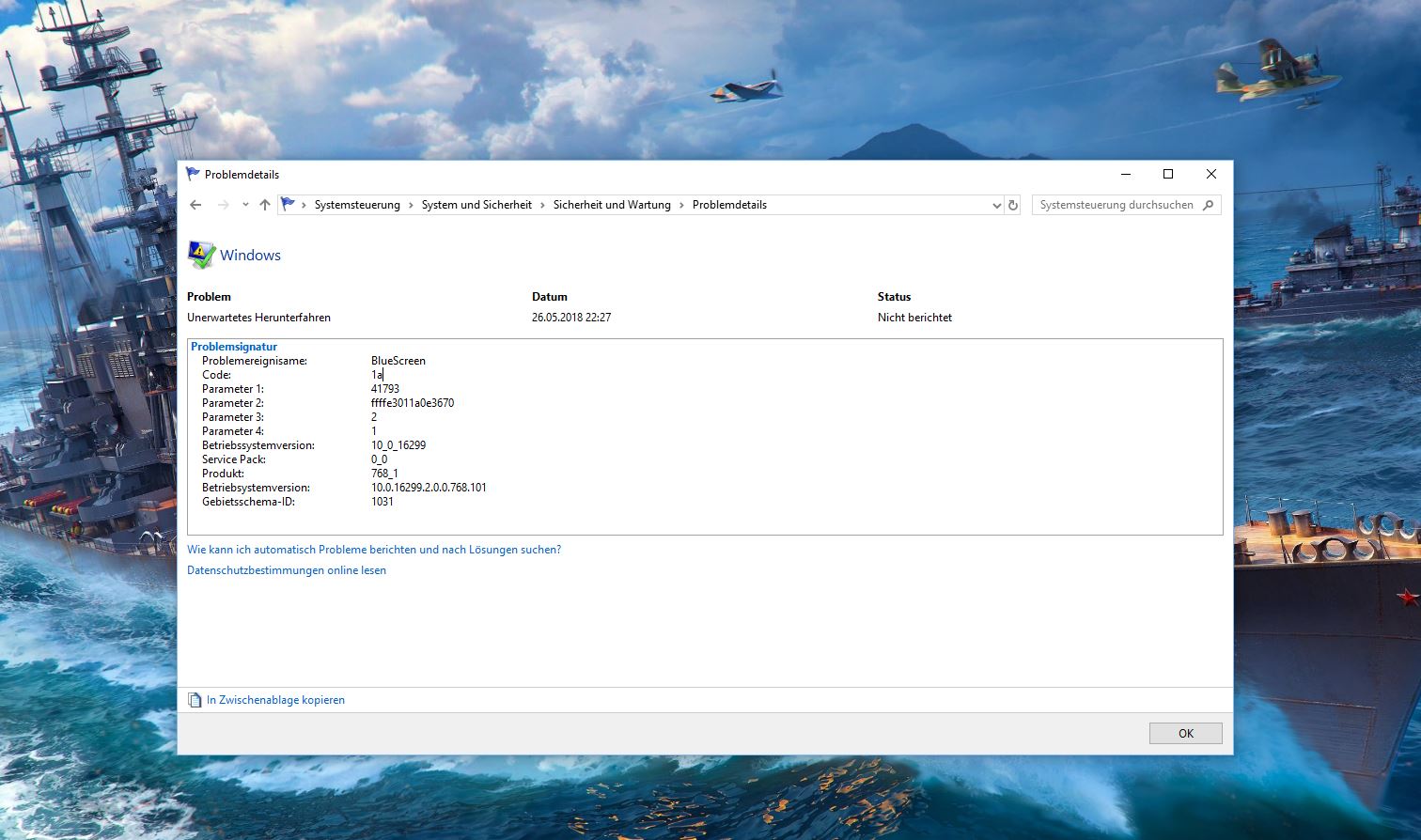The height and width of the screenshot is (840, 1421).
Task: Minimize the Problemdetails window
Action: pyautogui.click(x=1126, y=174)
